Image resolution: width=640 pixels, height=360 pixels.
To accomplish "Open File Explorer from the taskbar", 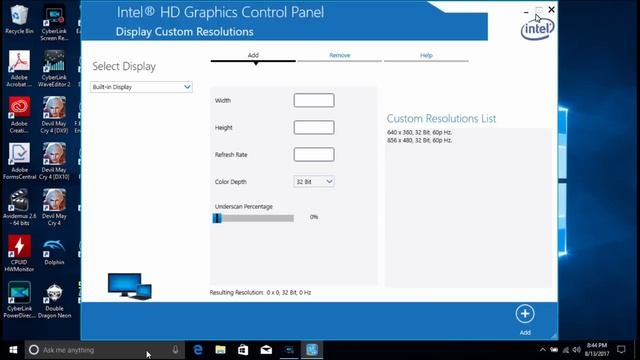I will [x=220, y=350].
